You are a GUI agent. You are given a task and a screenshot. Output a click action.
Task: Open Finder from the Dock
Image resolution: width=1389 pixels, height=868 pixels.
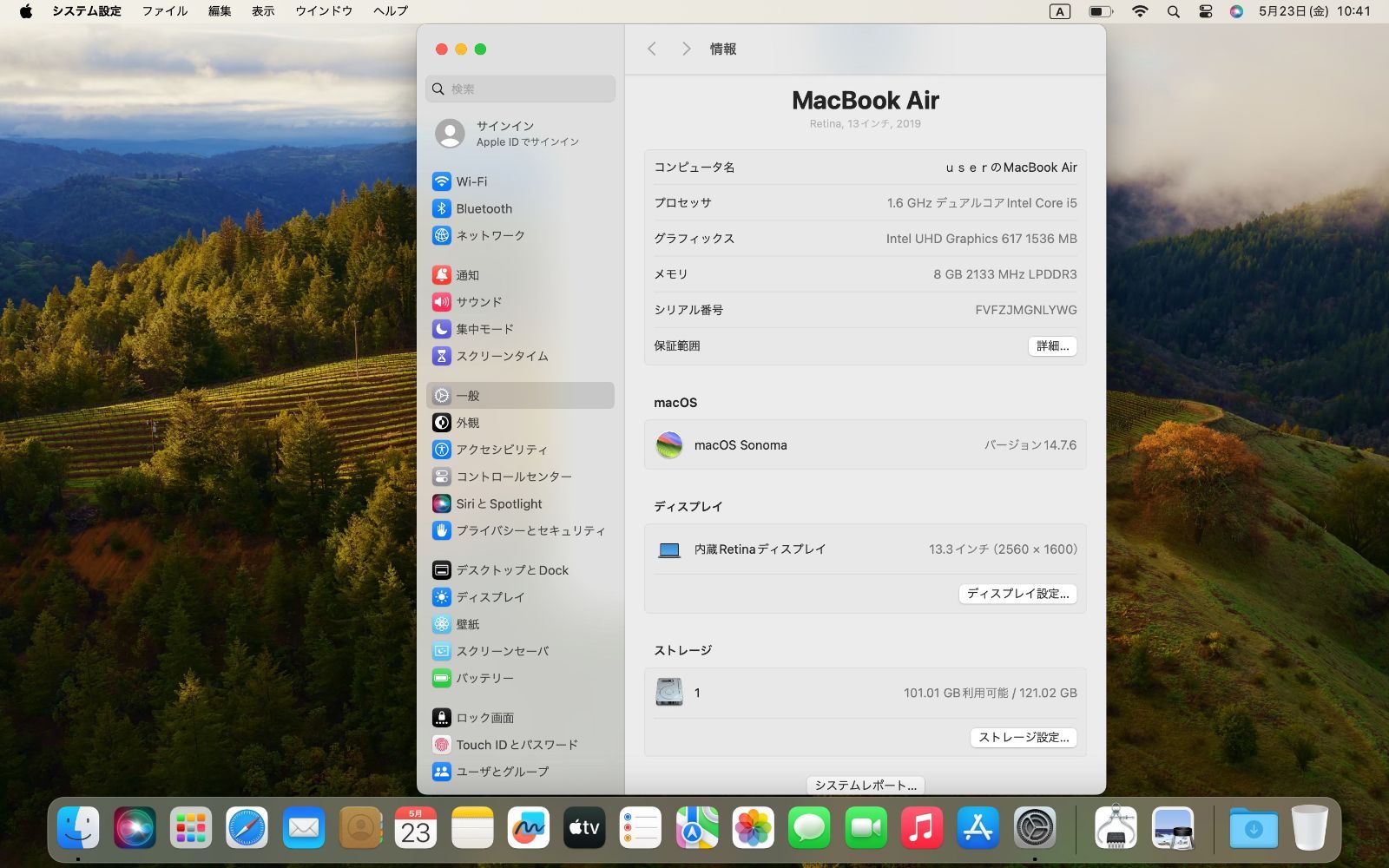pyautogui.click(x=78, y=827)
